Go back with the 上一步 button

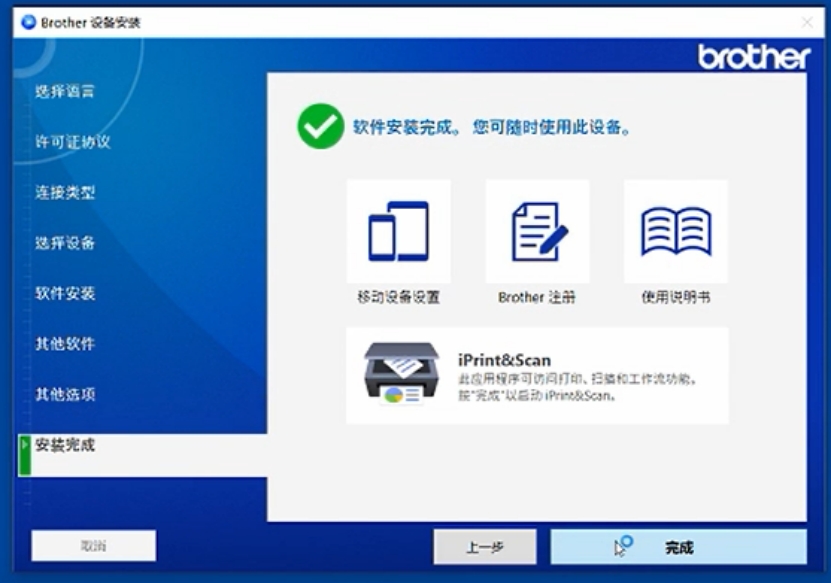[484, 547]
